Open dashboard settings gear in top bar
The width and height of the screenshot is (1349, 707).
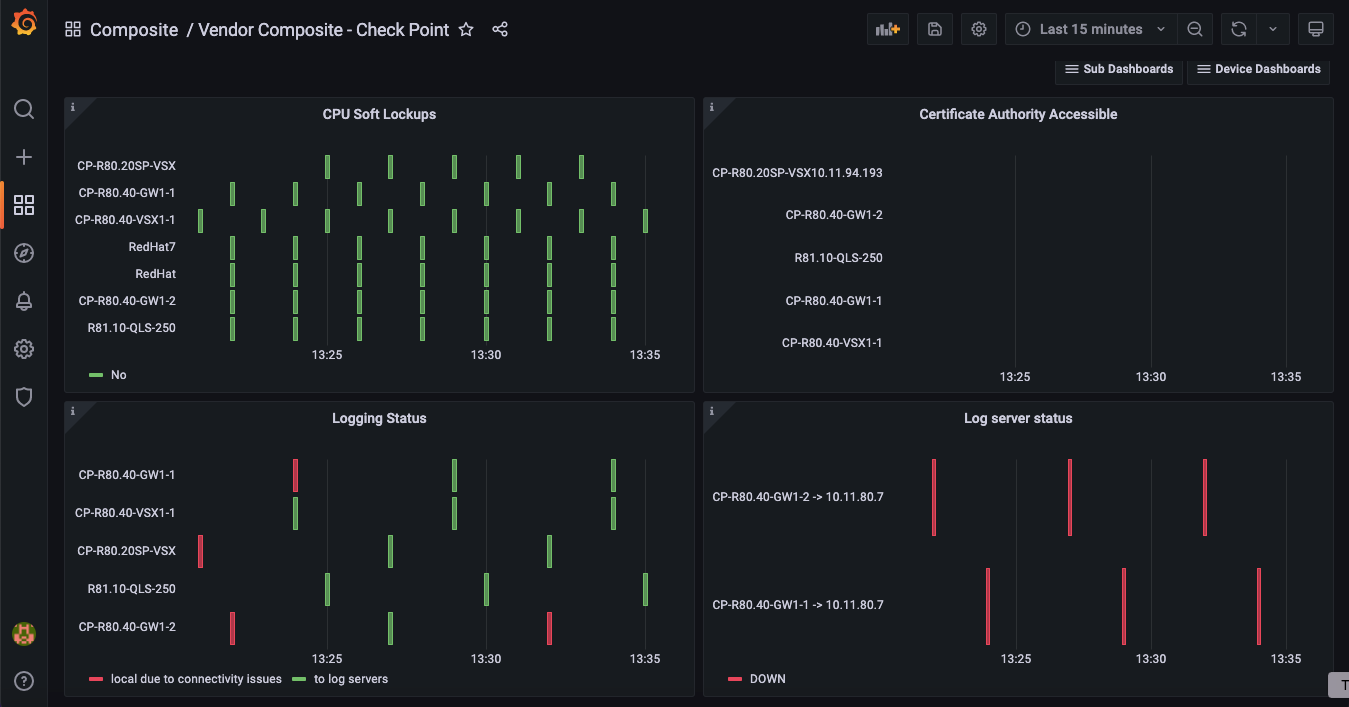coord(979,29)
